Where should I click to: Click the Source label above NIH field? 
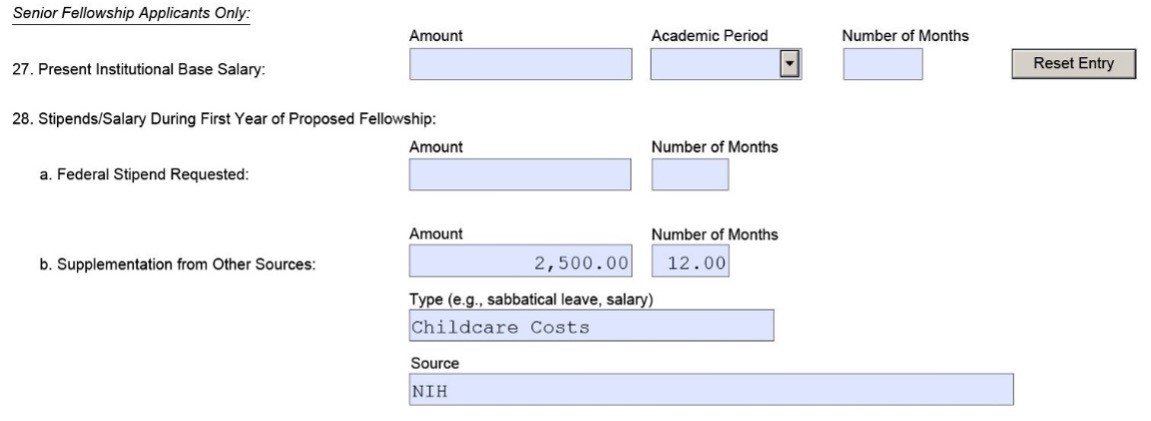(x=434, y=365)
